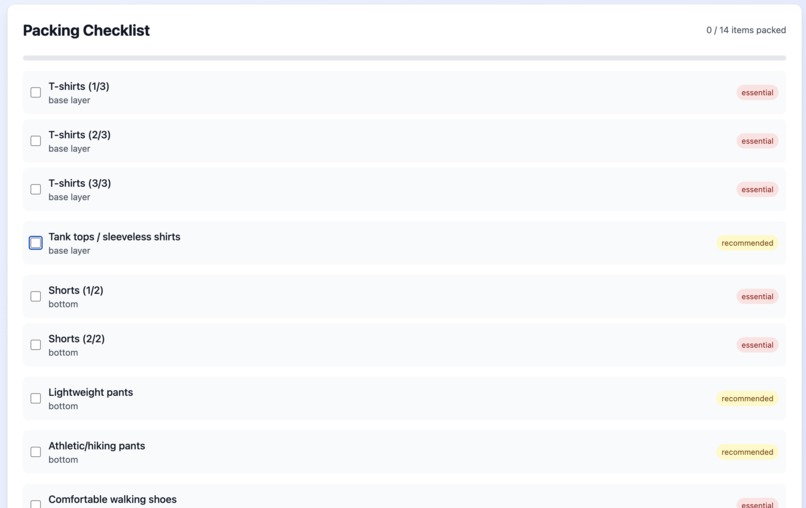The width and height of the screenshot is (806, 508).
Task: Mark T-shirts (3/3) as packed
Action: [x=35, y=189]
